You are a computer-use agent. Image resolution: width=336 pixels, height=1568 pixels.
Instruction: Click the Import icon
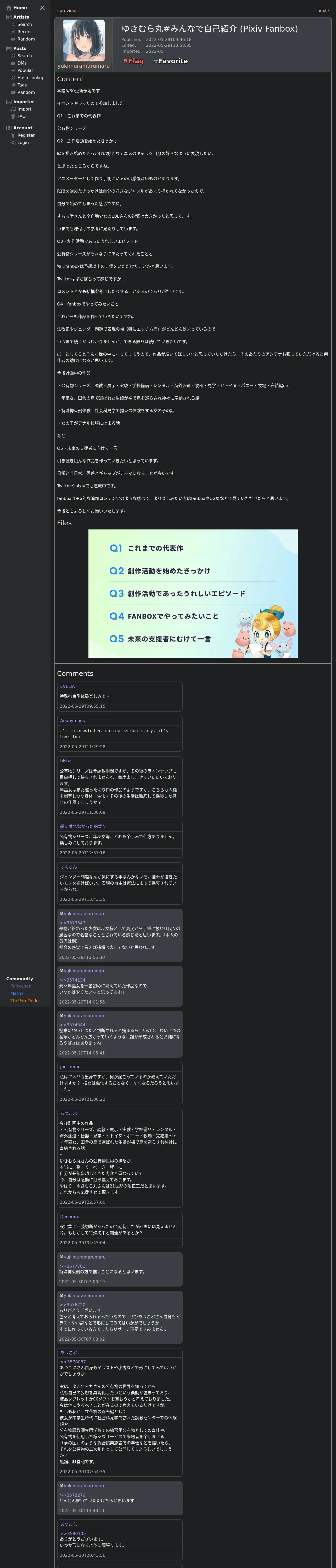click(x=13, y=109)
